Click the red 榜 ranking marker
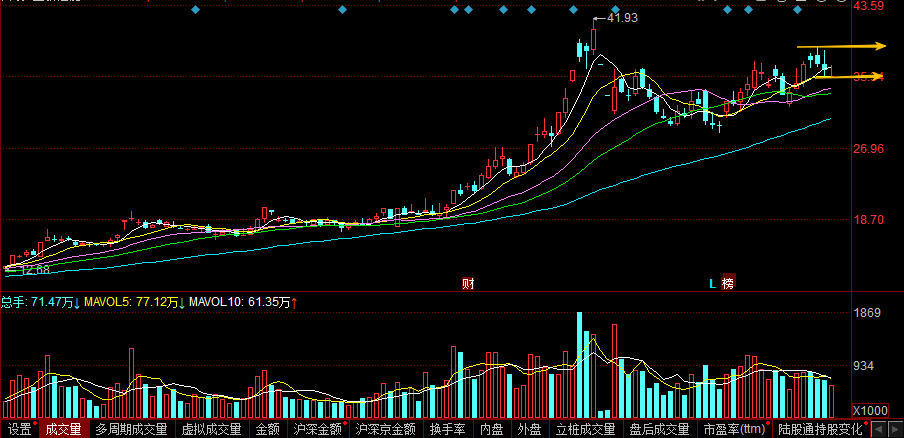This screenshot has width=904, height=438. [x=728, y=283]
